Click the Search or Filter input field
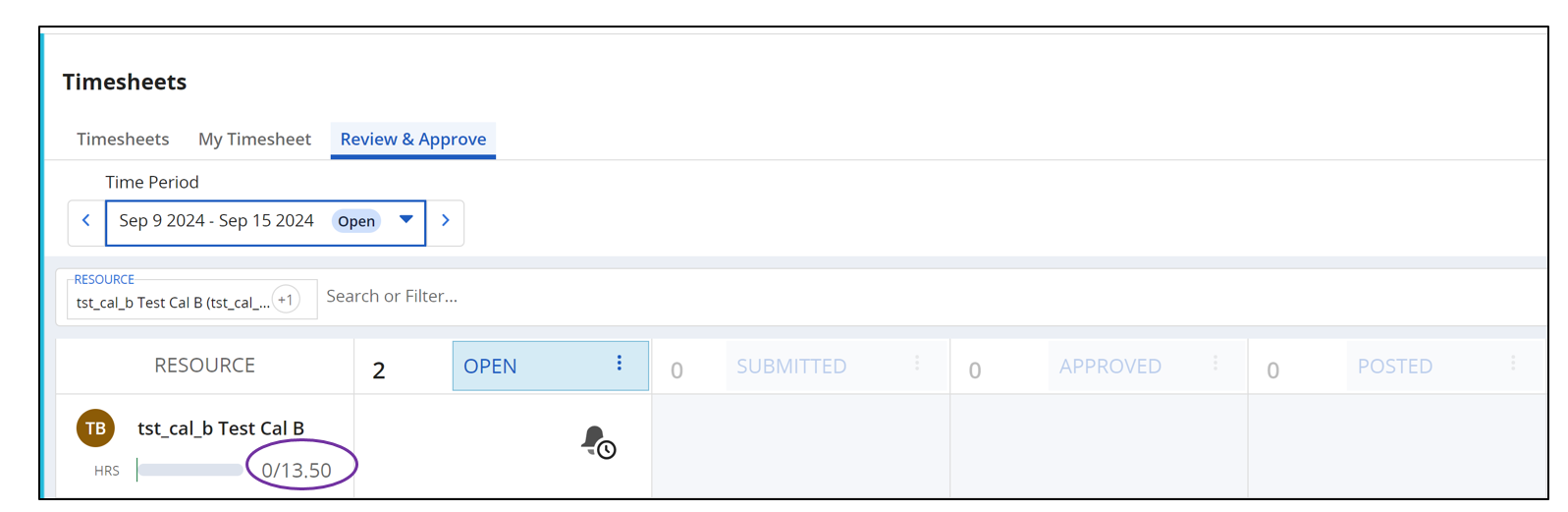1568x512 pixels. (x=687, y=297)
